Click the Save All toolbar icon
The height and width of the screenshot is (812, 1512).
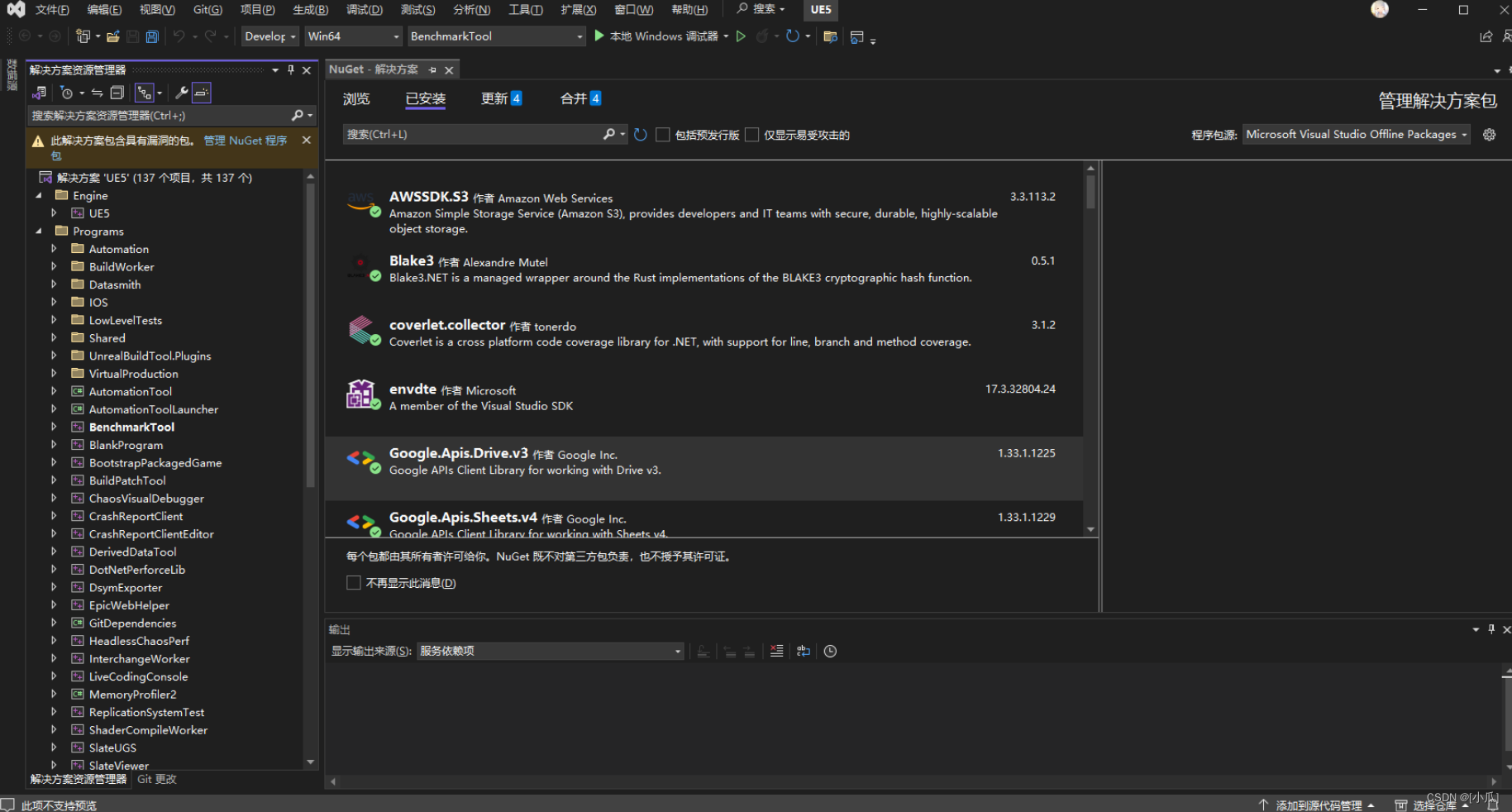152,36
